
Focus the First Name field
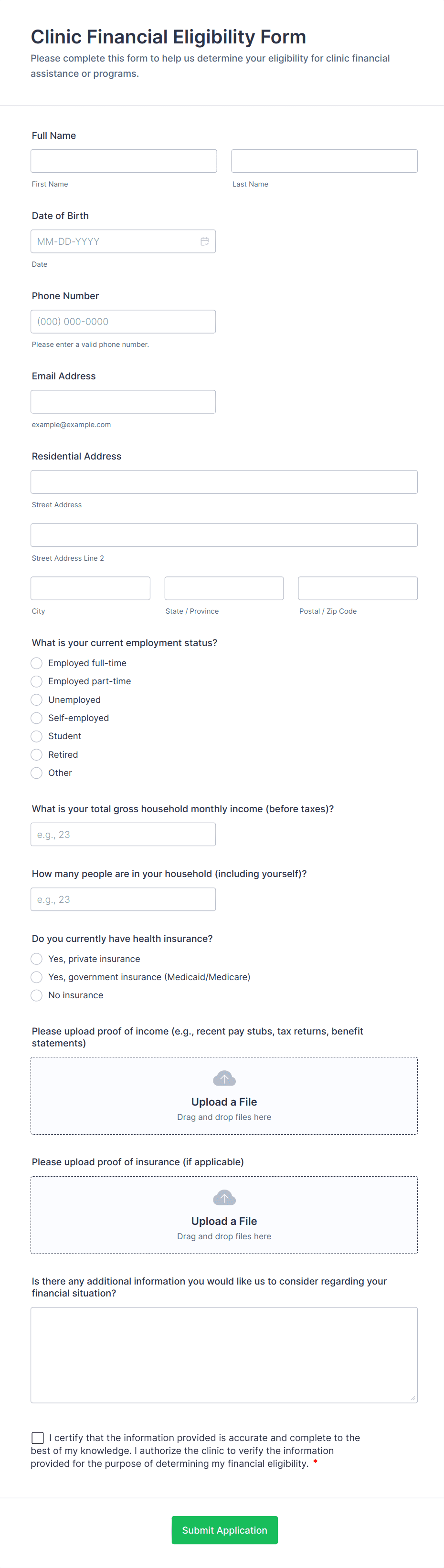tap(124, 161)
